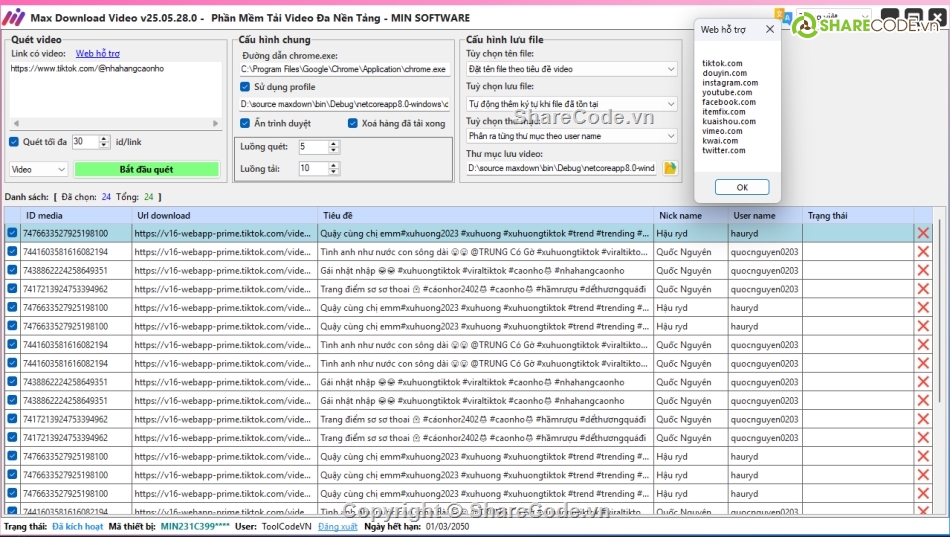Increase the Quét tối đa value with up arrow

[x=104, y=139]
